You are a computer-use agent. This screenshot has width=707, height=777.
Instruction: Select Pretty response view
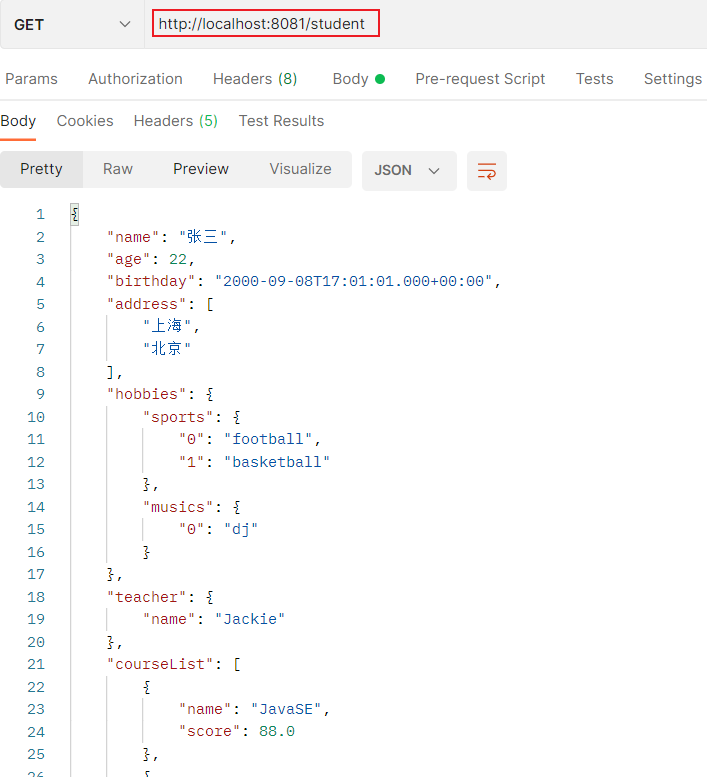click(x=41, y=169)
